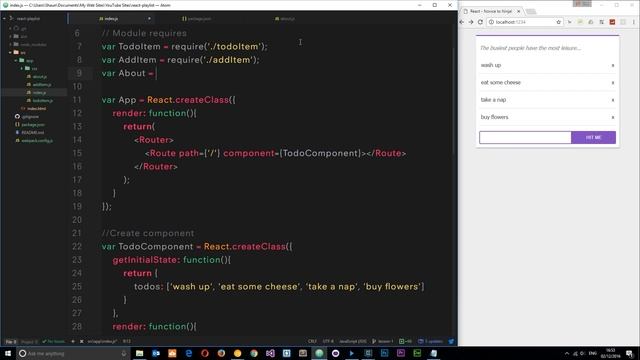Open Firefox from the taskbar

tap(221, 353)
